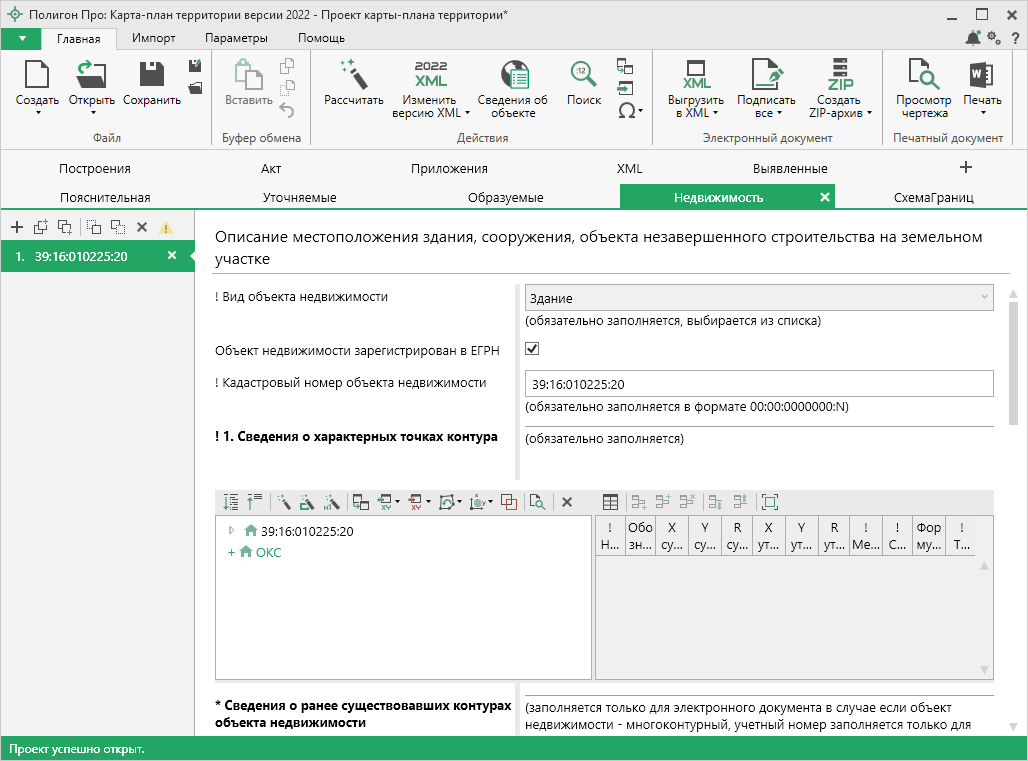Image resolution: width=1028 pixels, height=761 pixels.
Task: Expand the 39:16:010225:20 tree node
Action: (x=233, y=531)
